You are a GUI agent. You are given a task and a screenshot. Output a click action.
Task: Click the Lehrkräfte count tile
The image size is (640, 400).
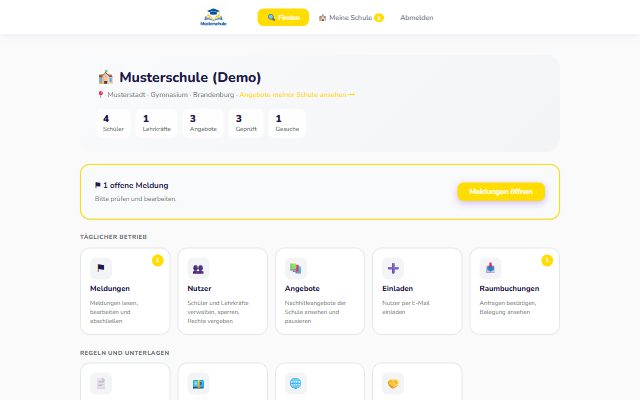click(x=157, y=123)
